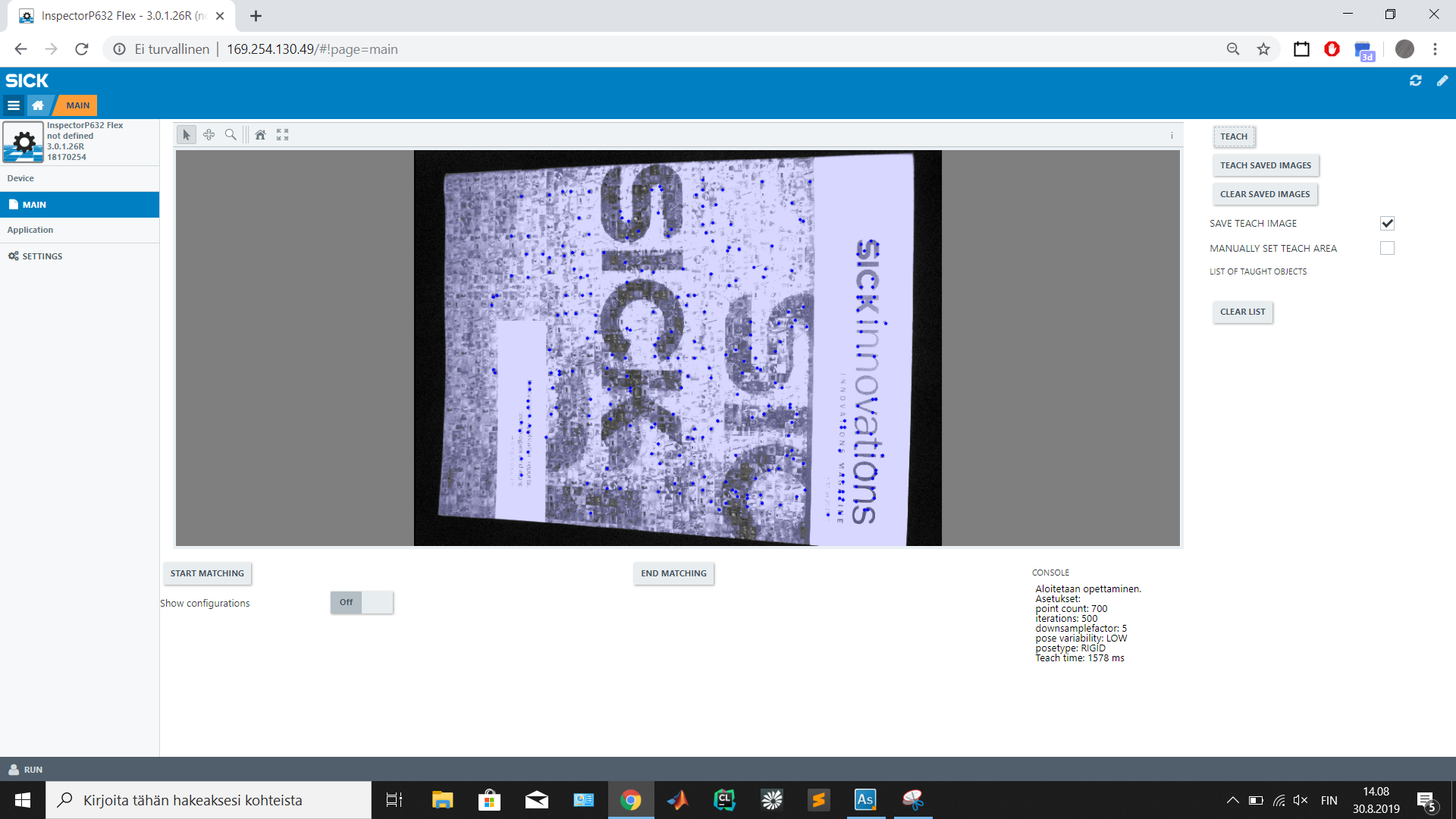The width and height of the screenshot is (1456, 819).
Task: Click the edit pencil icon in header
Action: (x=1442, y=80)
